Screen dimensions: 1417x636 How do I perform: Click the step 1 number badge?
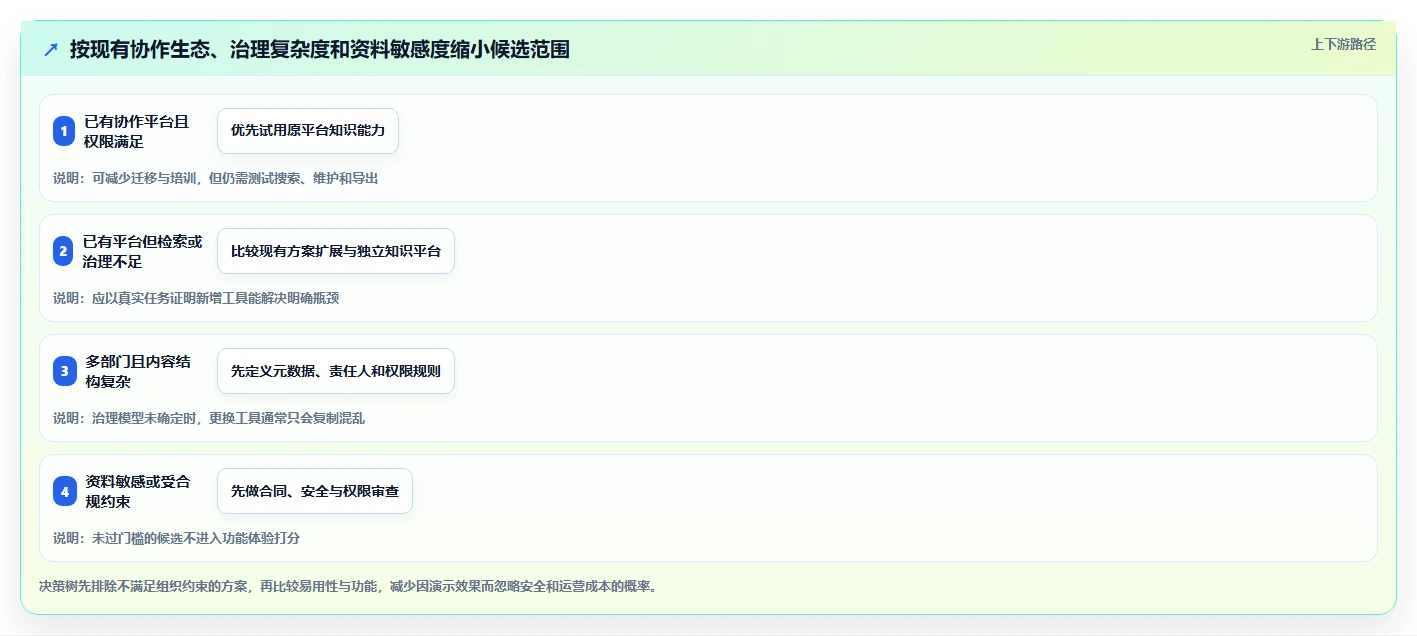click(64, 131)
